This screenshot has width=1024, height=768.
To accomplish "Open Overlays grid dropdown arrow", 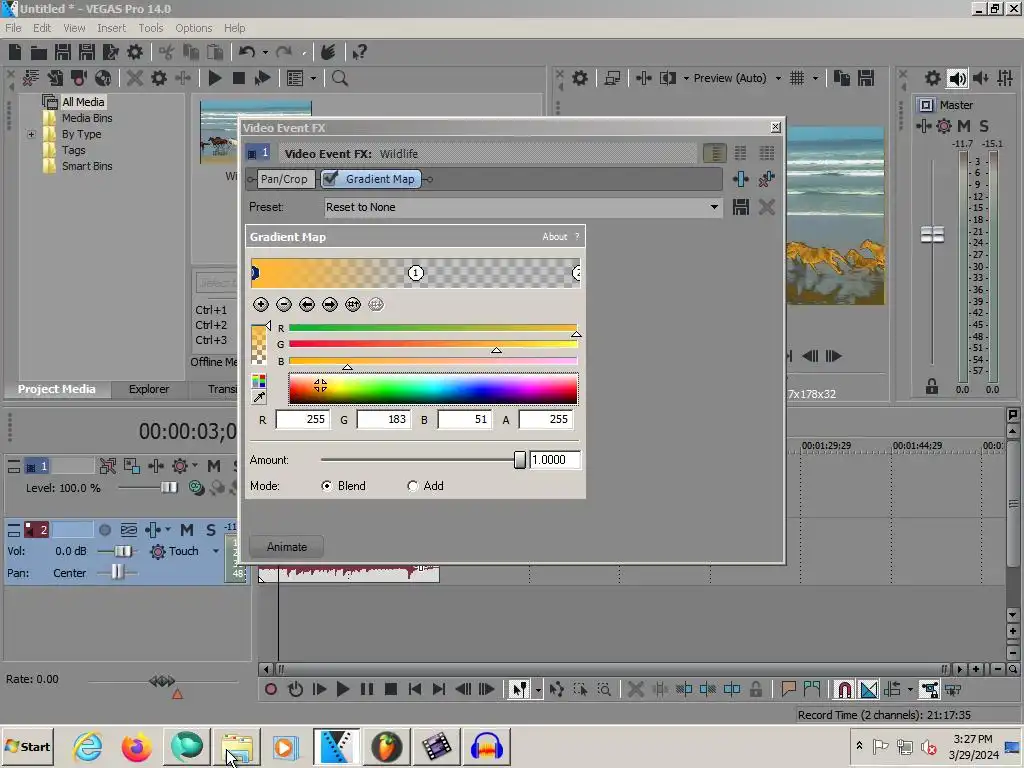I will (x=815, y=78).
